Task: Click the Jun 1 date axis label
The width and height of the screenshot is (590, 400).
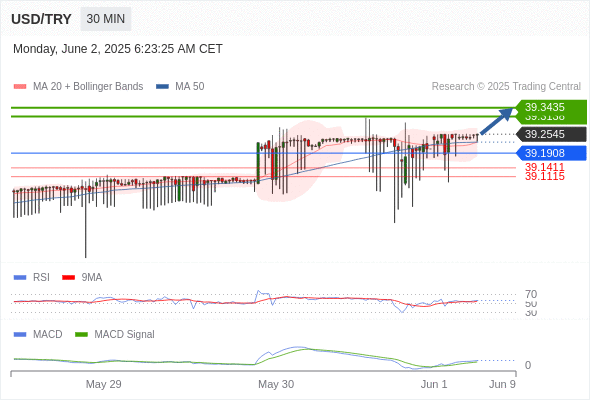Action: [434, 384]
